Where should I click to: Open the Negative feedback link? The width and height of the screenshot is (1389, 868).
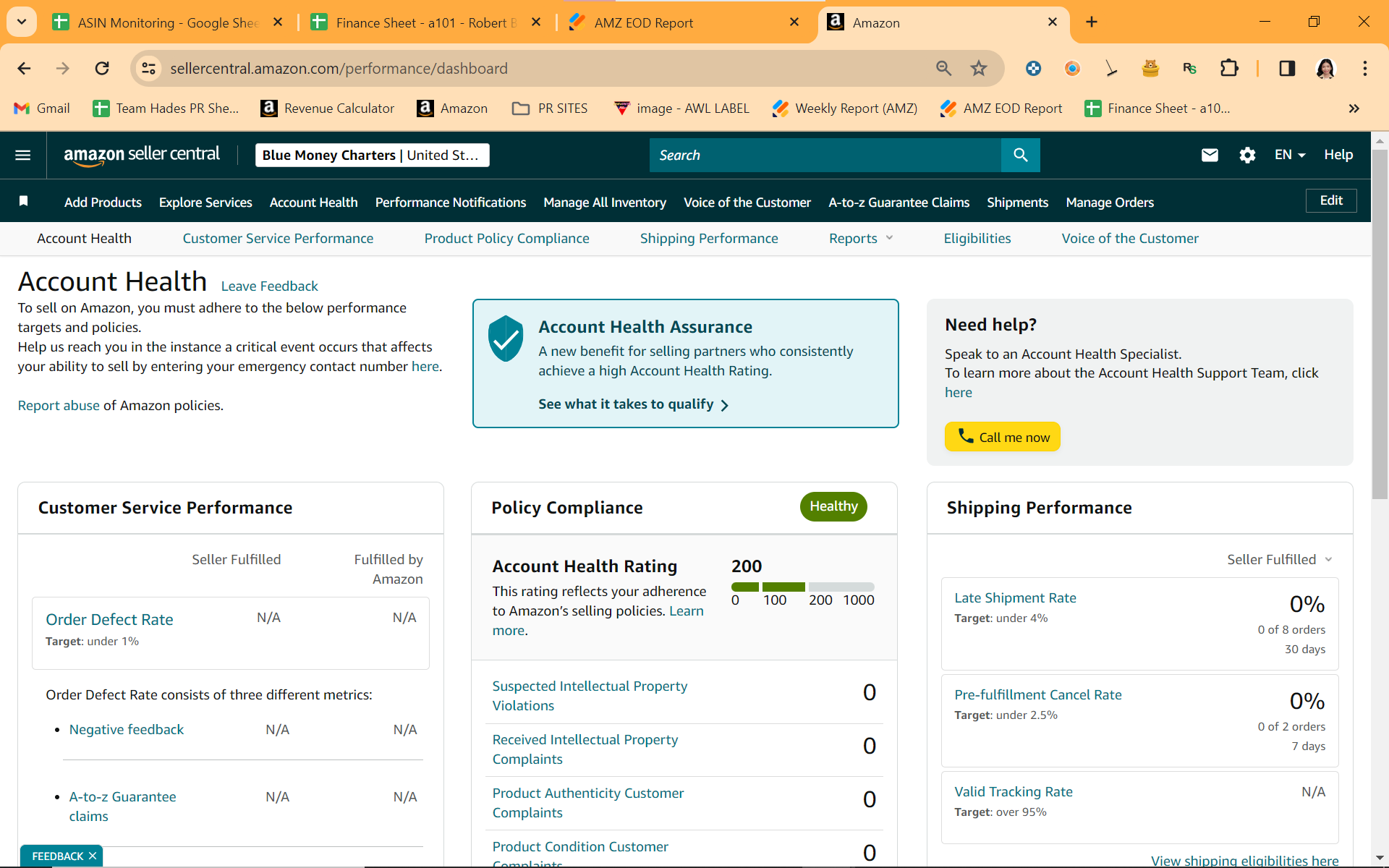click(127, 729)
